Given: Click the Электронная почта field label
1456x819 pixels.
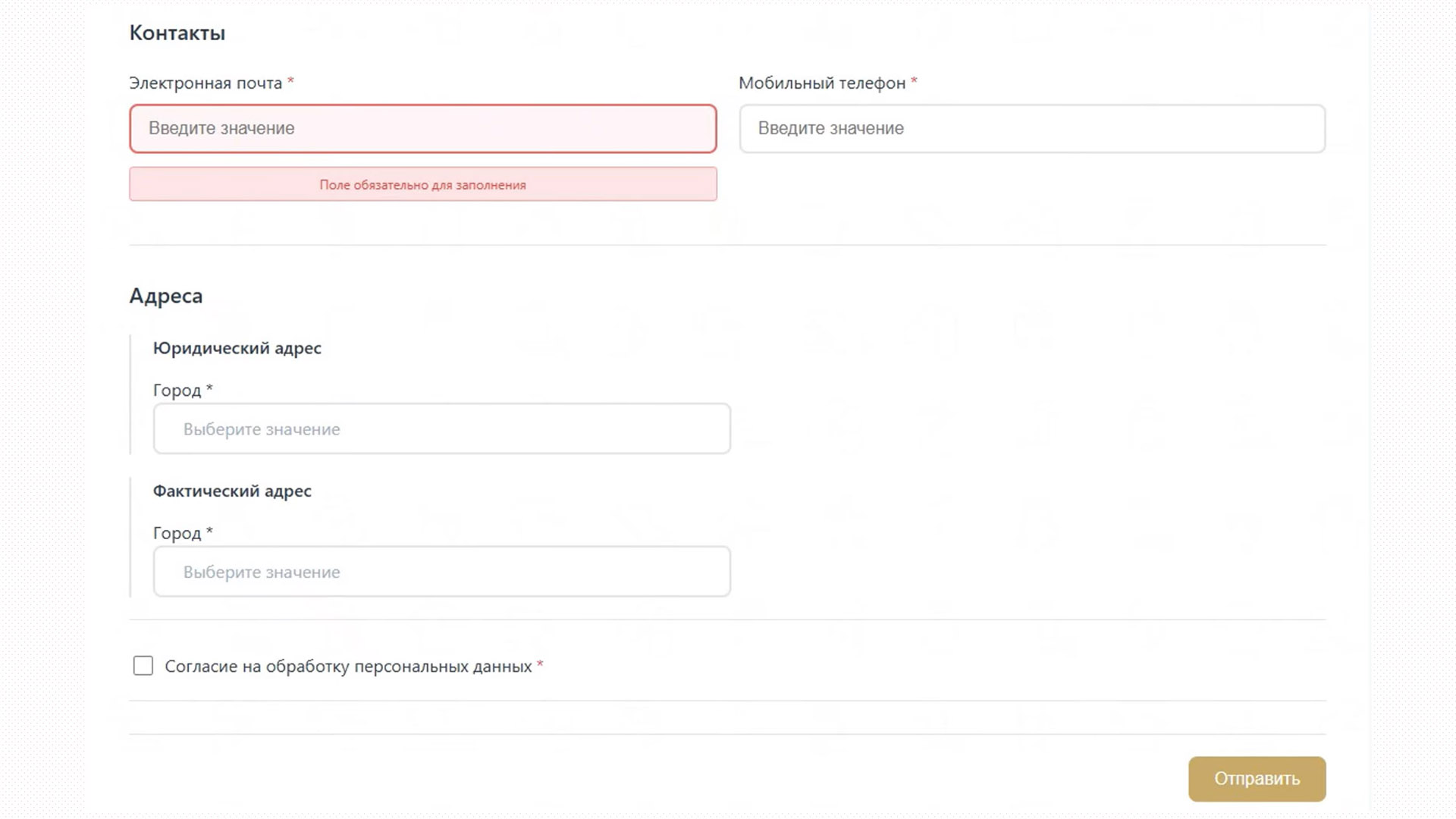Looking at the screenshot, I should (206, 83).
